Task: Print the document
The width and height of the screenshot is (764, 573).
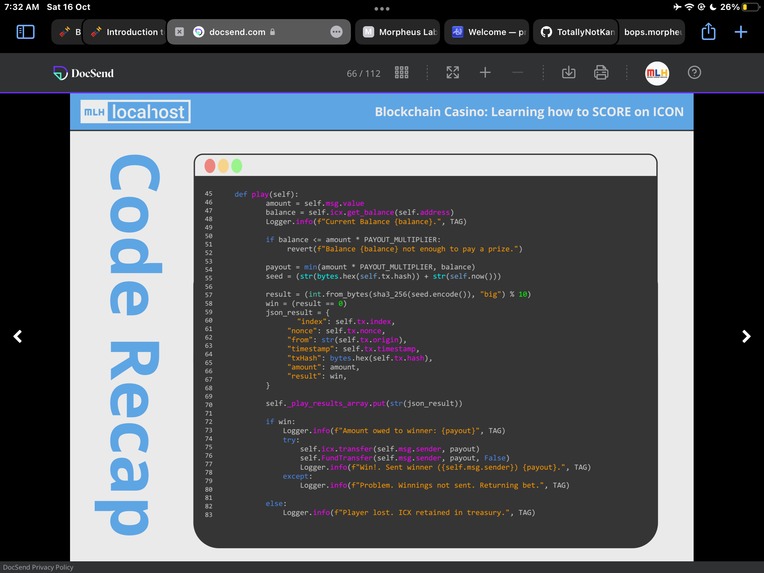Action: 601,73
